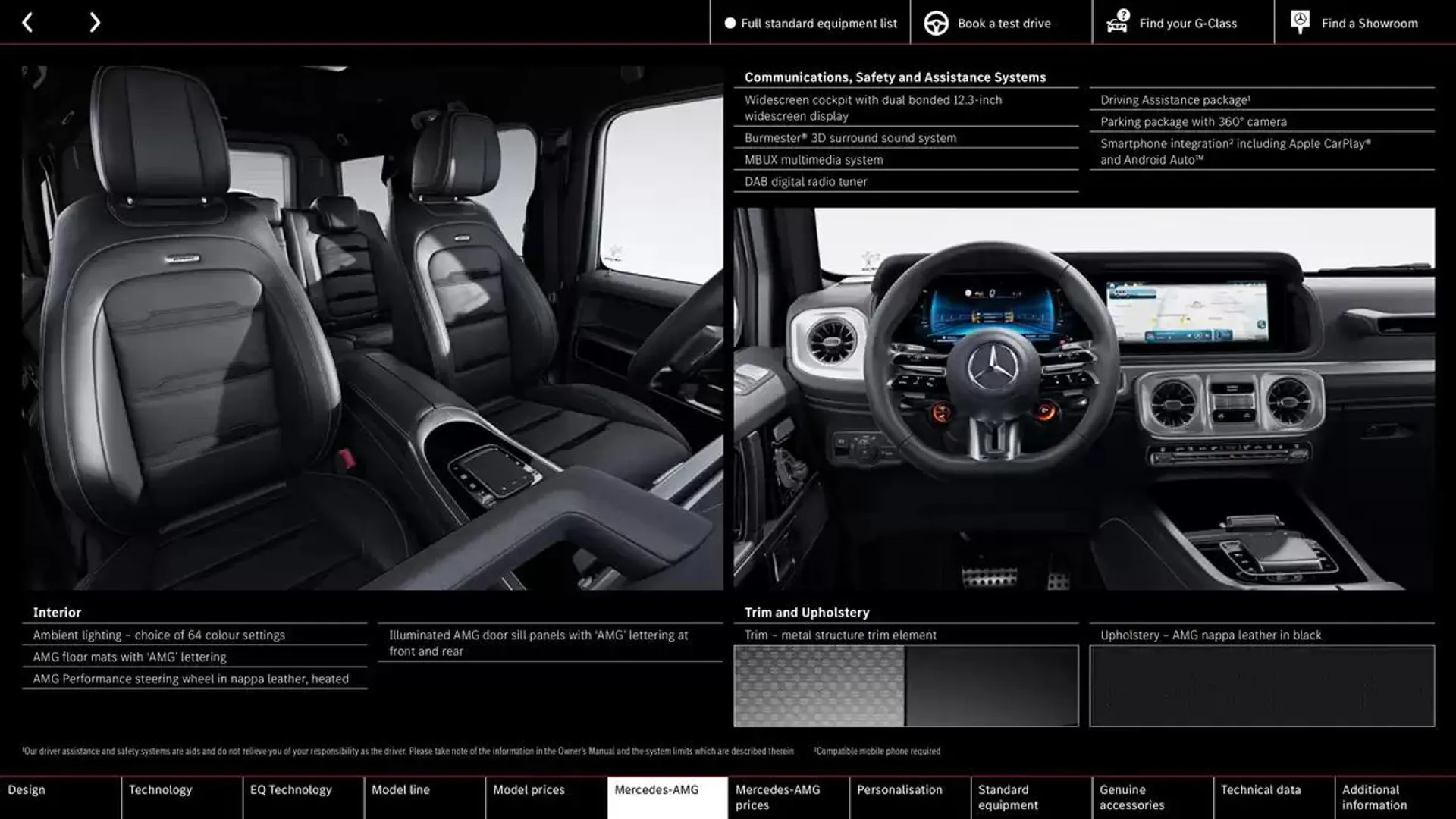Click the steering wheel icon for test drive
The image size is (1456, 819).
pyautogui.click(x=935, y=22)
